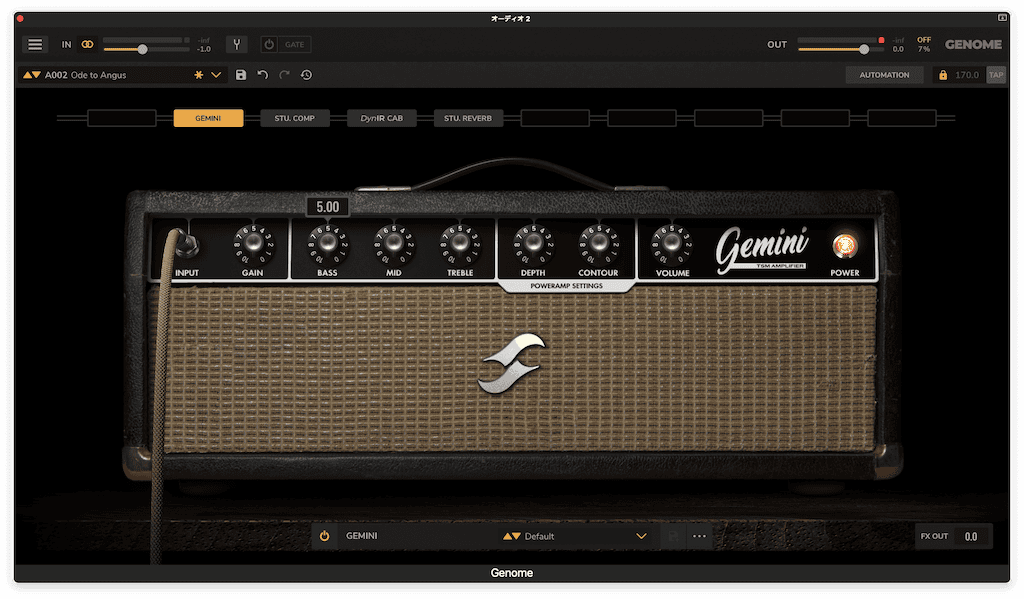
Task: Open the hamburger main menu
Action: pyautogui.click(x=35, y=44)
